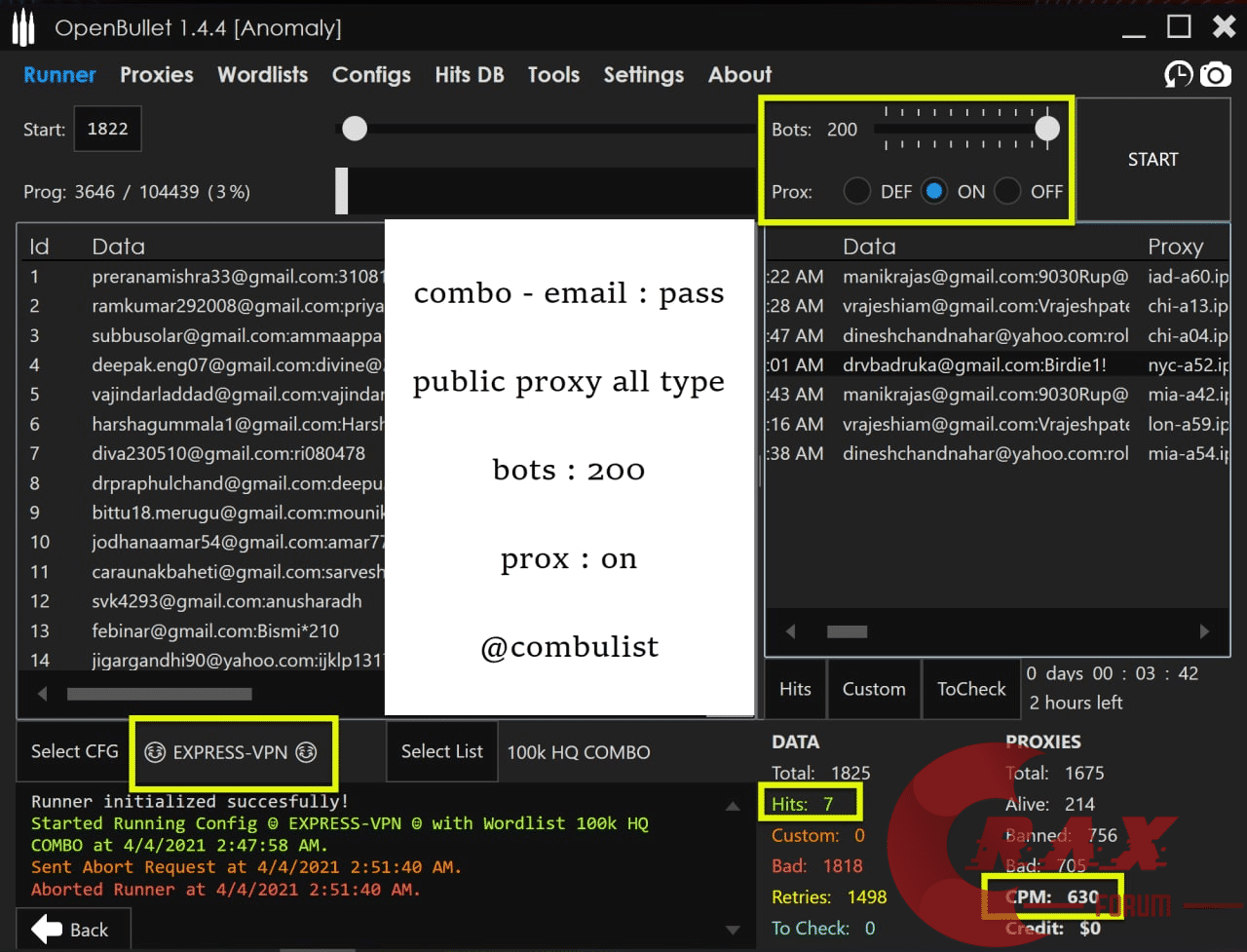Click the Data column header in left list
Screen dimensions: 1247x952
[119, 247]
